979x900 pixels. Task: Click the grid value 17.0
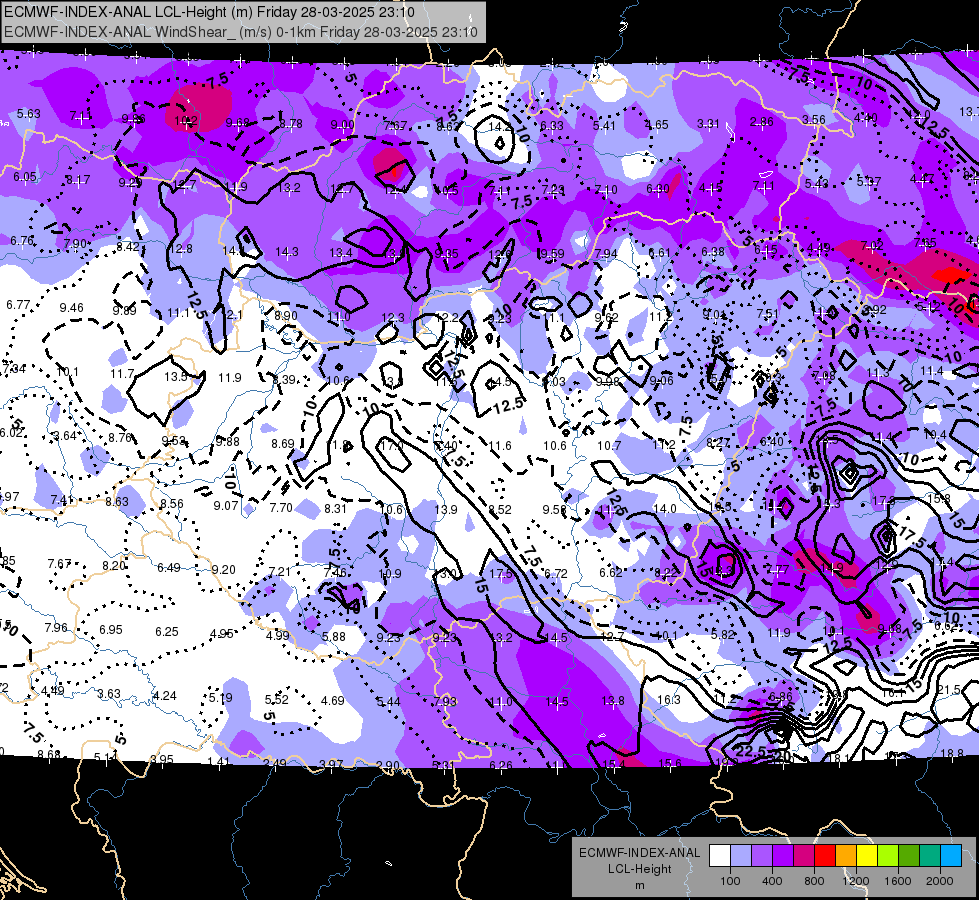(x=391, y=446)
